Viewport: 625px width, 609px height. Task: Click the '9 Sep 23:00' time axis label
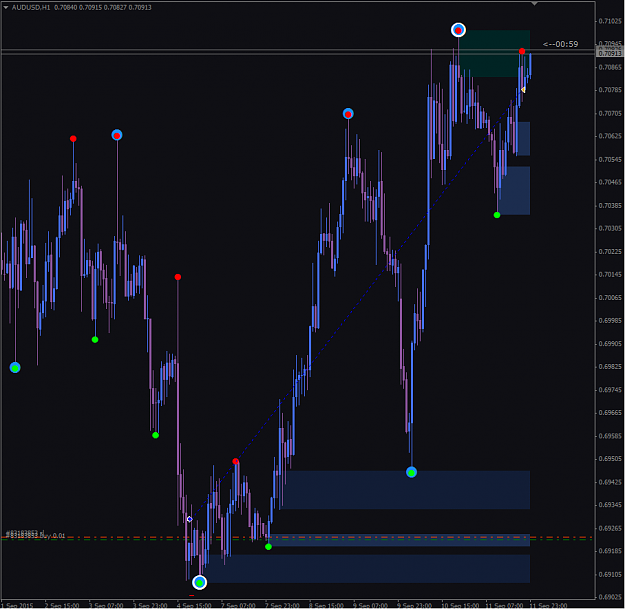(x=415, y=605)
